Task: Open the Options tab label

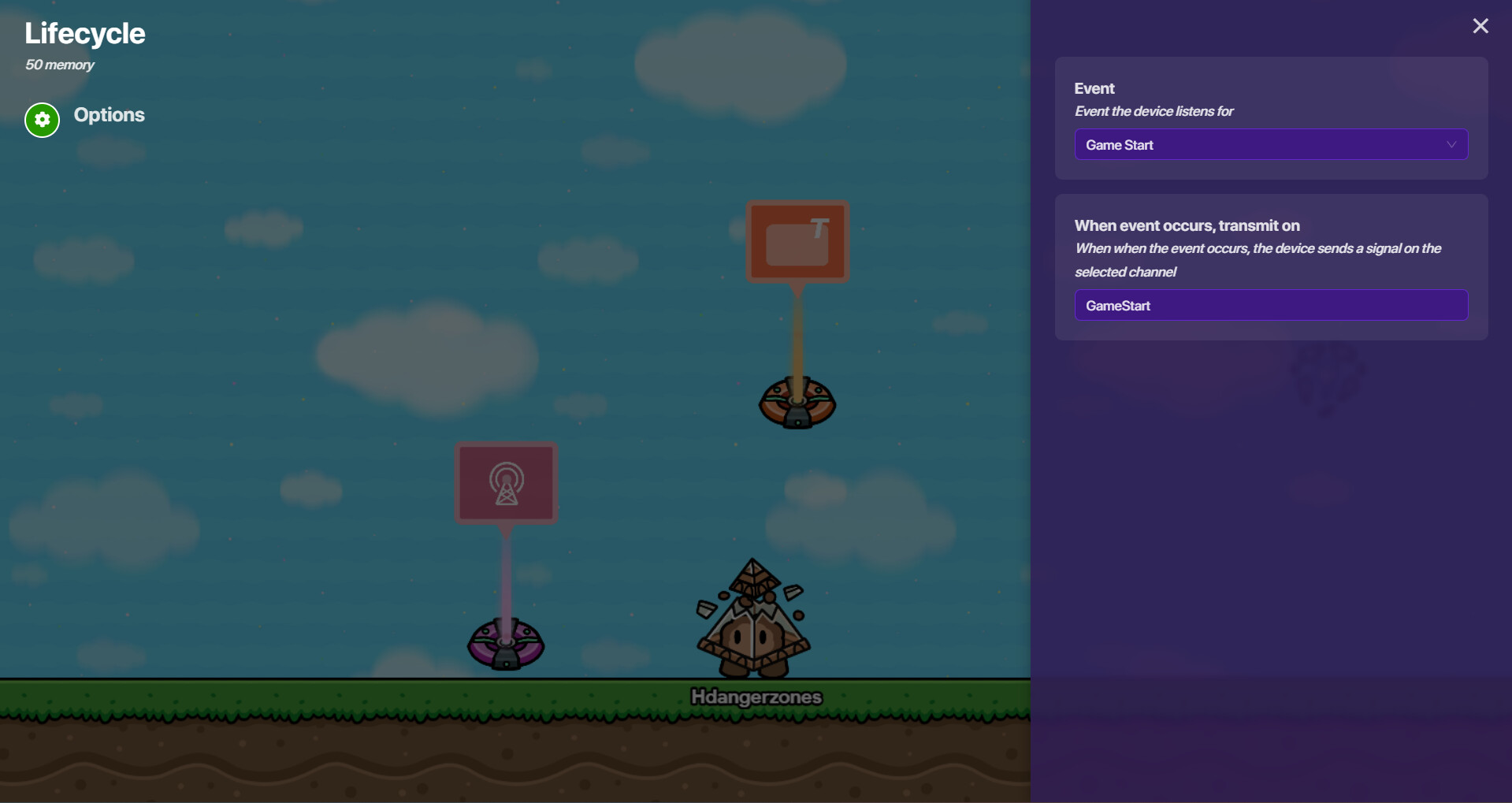Action: [109, 115]
